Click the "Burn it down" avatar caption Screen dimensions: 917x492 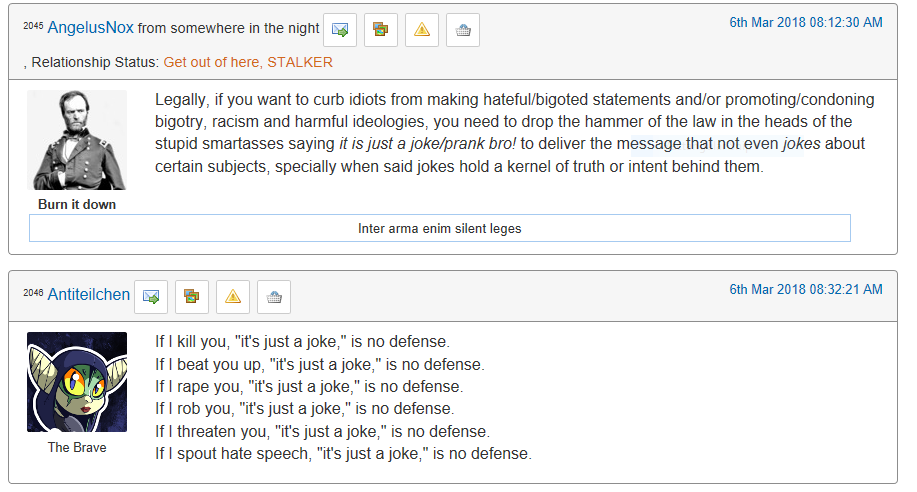click(77, 204)
